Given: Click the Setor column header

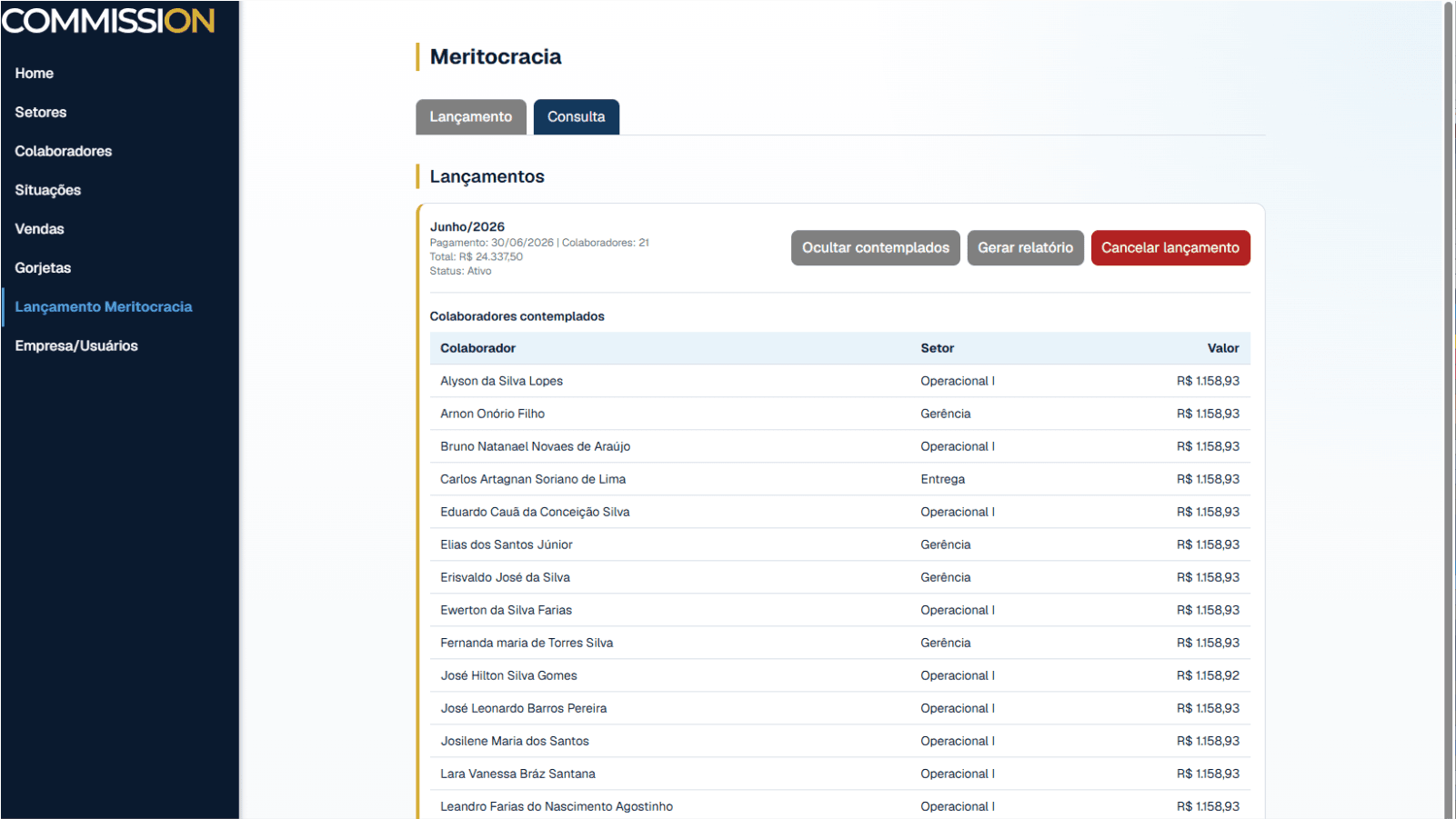Looking at the screenshot, I should pyautogui.click(x=938, y=348).
